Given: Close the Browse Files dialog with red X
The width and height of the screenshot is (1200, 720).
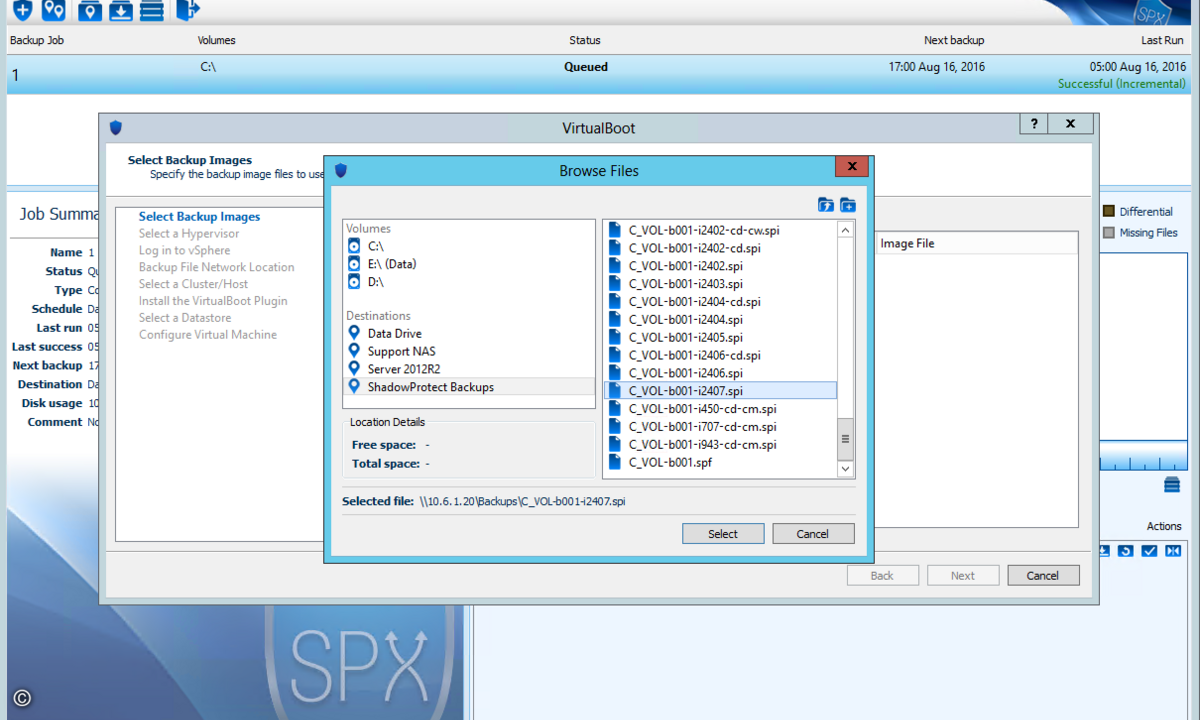Looking at the screenshot, I should [x=851, y=167].
